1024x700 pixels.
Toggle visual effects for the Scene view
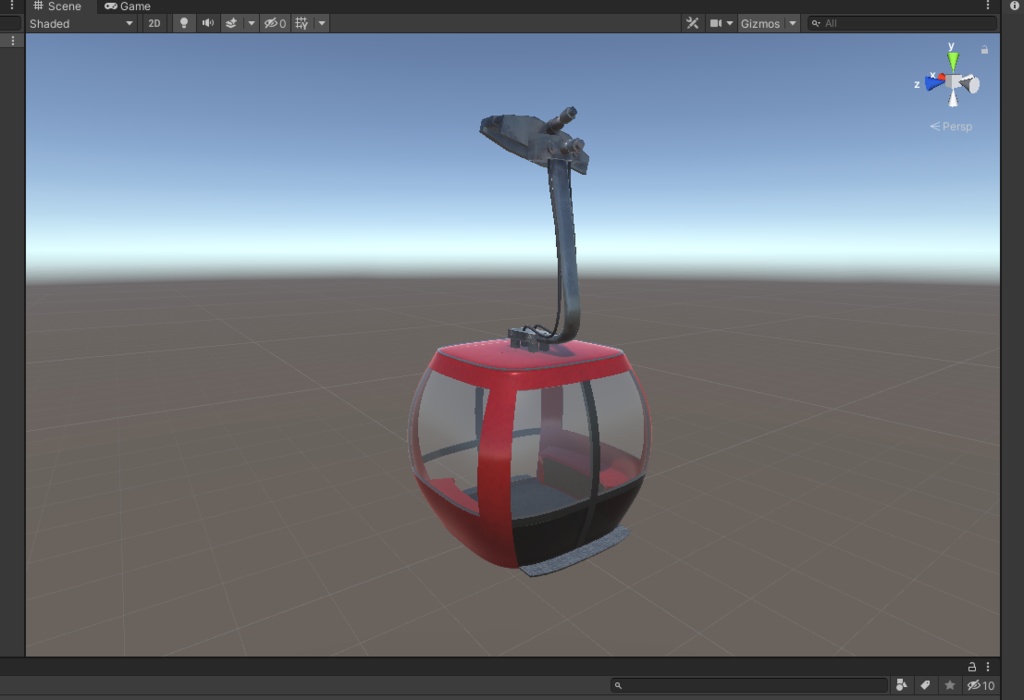click(x=231, y=23)
